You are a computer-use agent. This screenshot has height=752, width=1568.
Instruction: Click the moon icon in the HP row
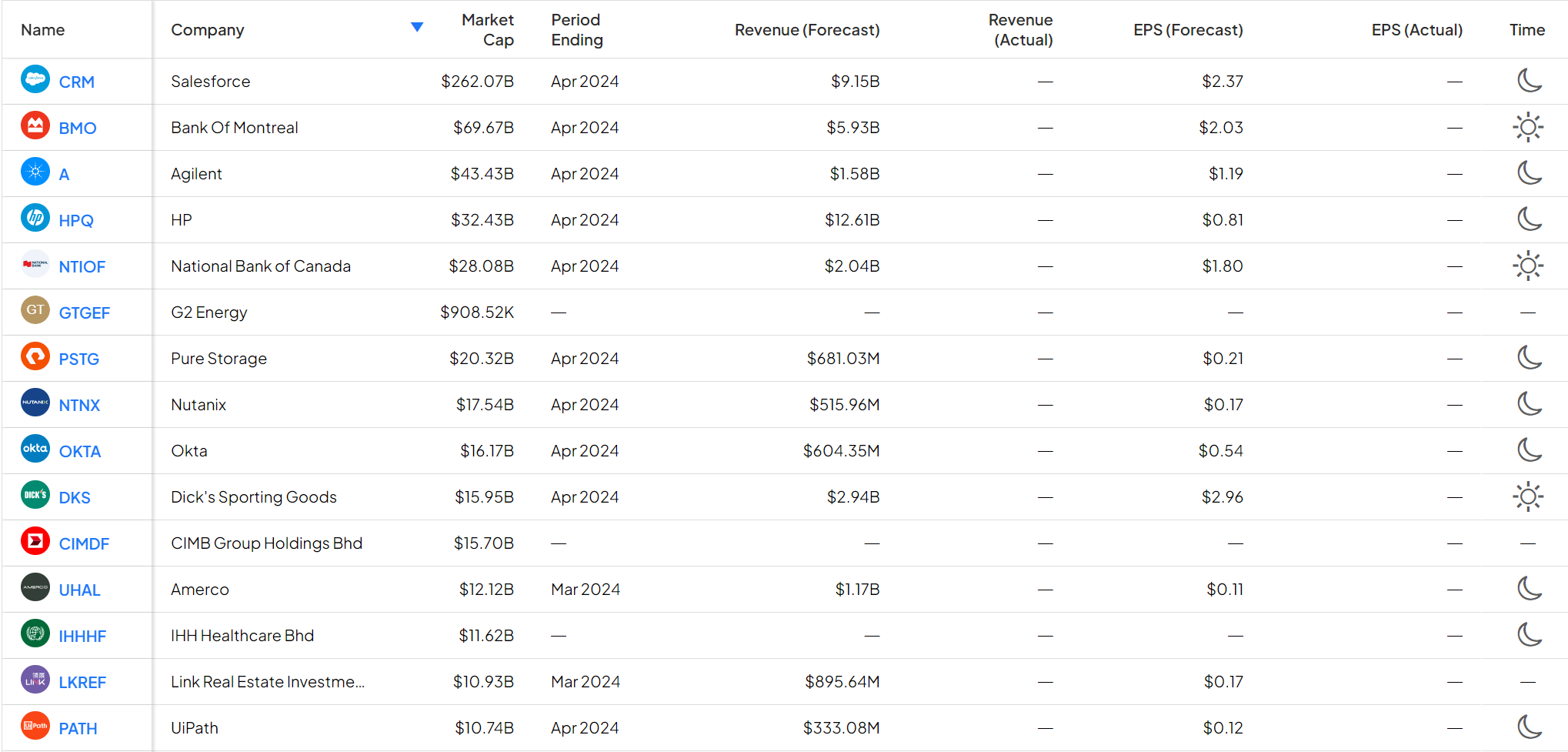coord(1529,219)
